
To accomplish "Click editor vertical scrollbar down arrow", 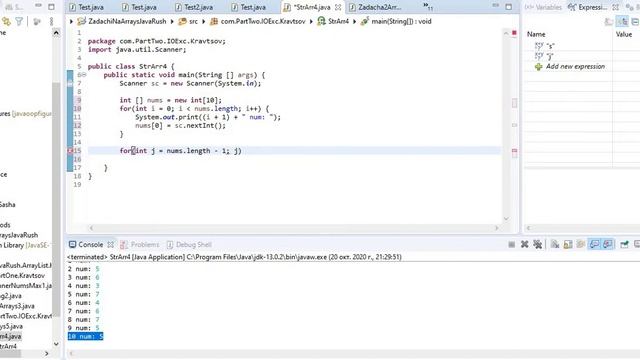I will coord(506,219).
